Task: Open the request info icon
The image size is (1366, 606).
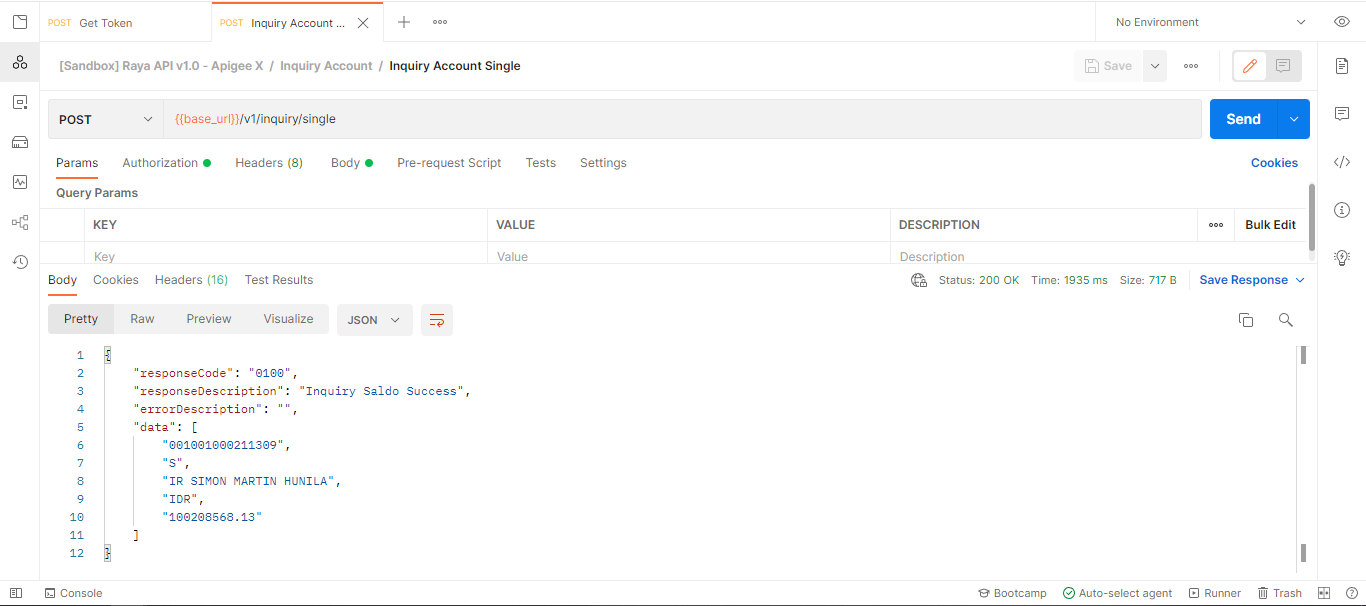Action: pyautogui.click(x=1342, y=210)
